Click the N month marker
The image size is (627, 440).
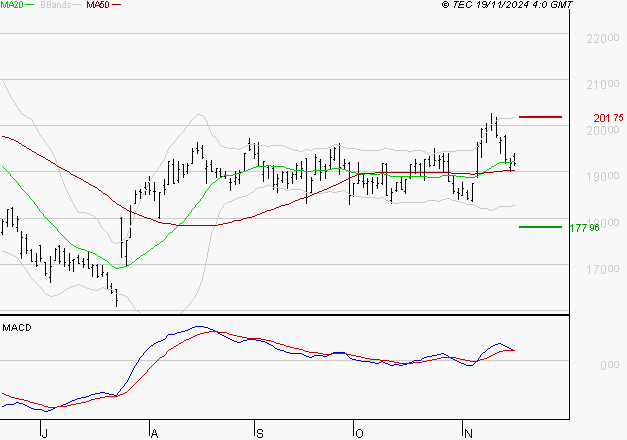click(468, 433)
